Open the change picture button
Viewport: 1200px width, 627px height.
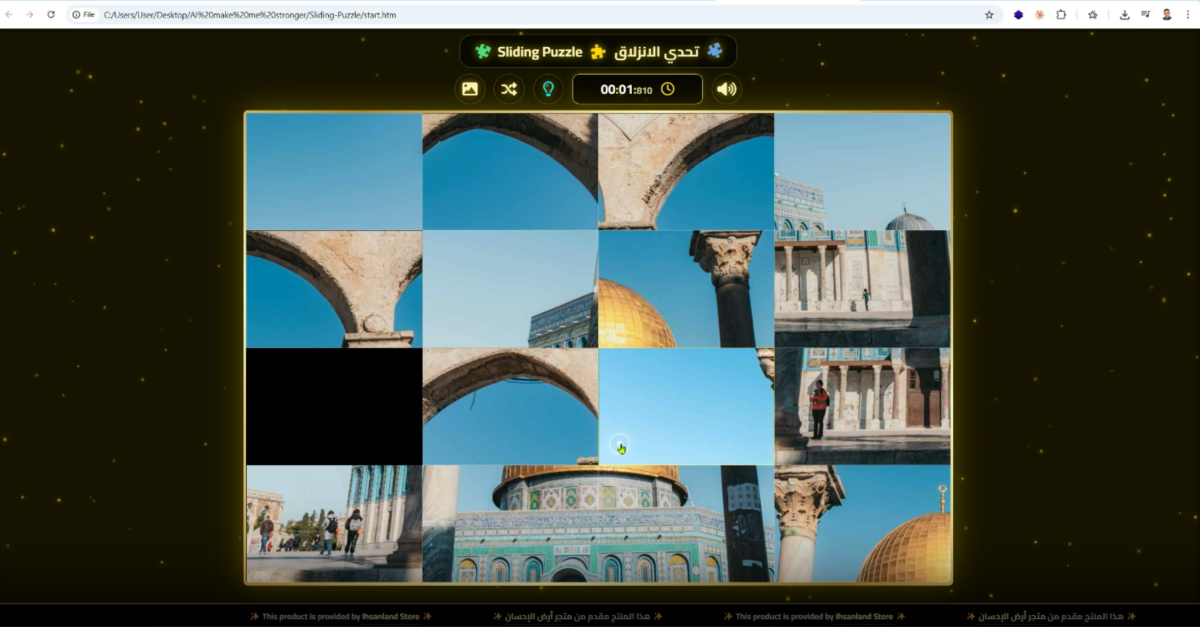click(x=470, y=89)
